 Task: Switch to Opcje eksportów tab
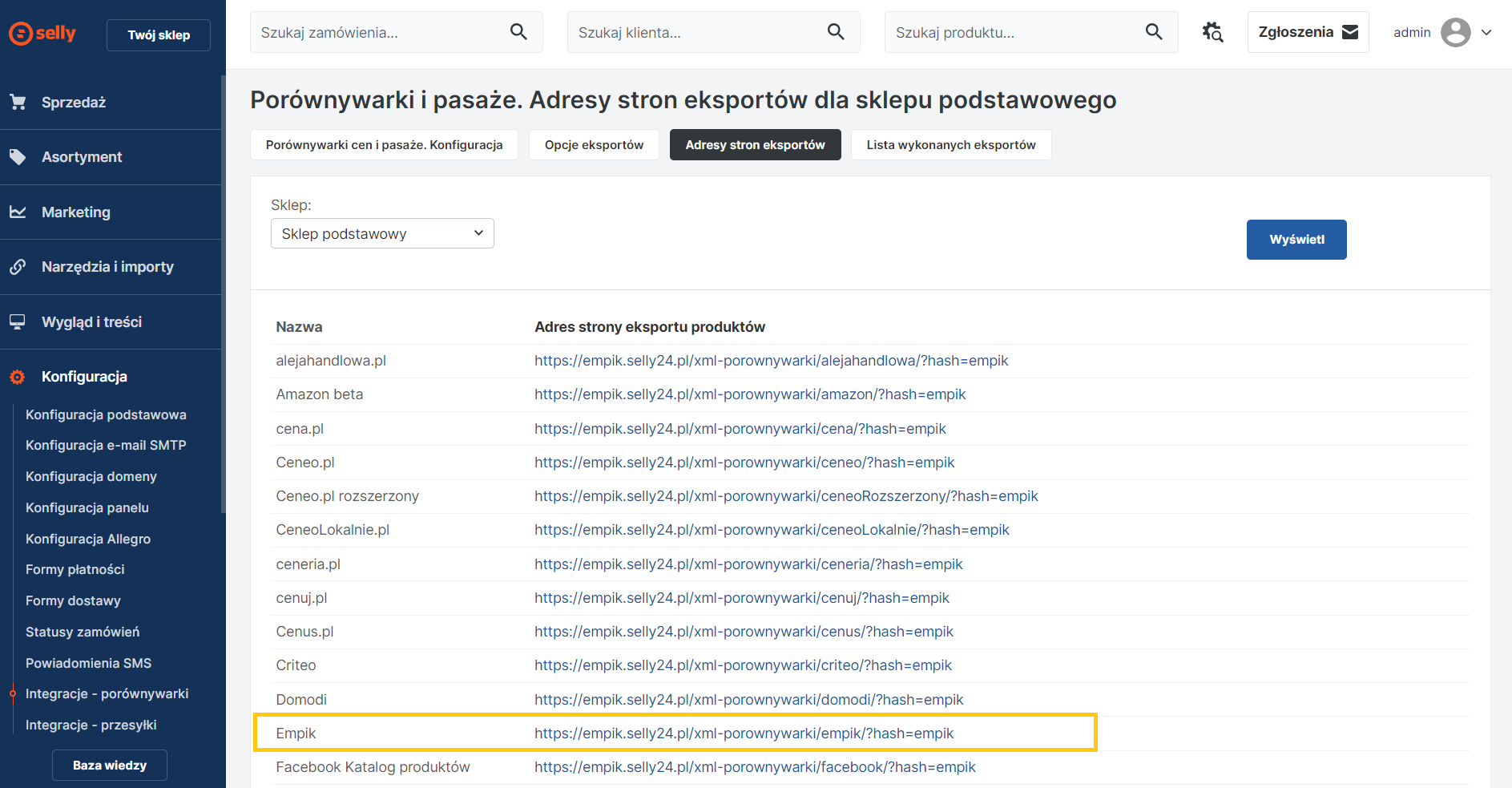pyautogui.click(x=594, y=145)
